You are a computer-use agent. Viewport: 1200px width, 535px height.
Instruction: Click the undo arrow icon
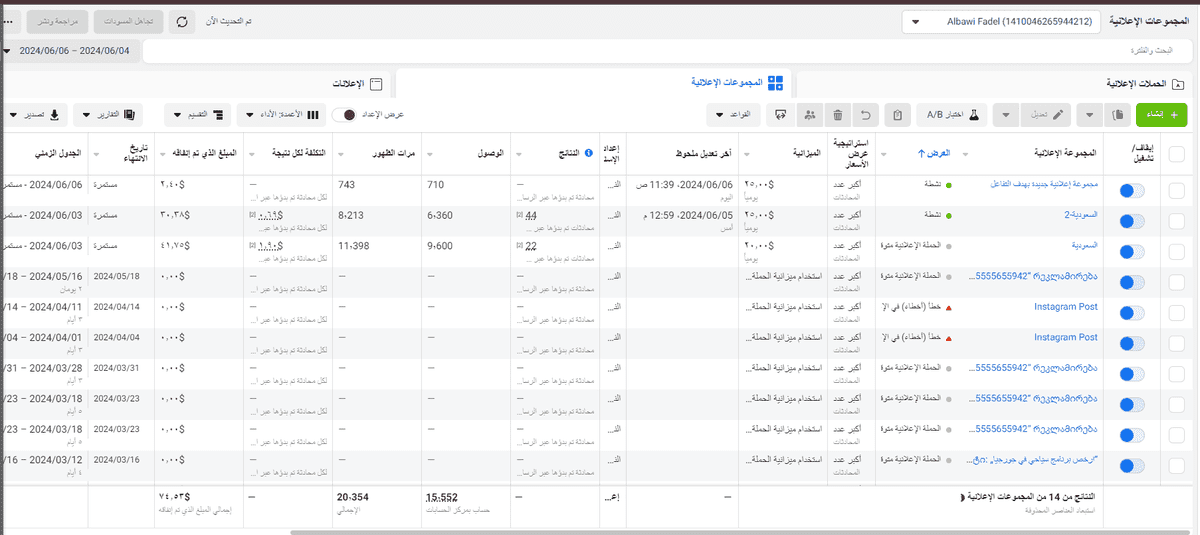coord(868,115)
